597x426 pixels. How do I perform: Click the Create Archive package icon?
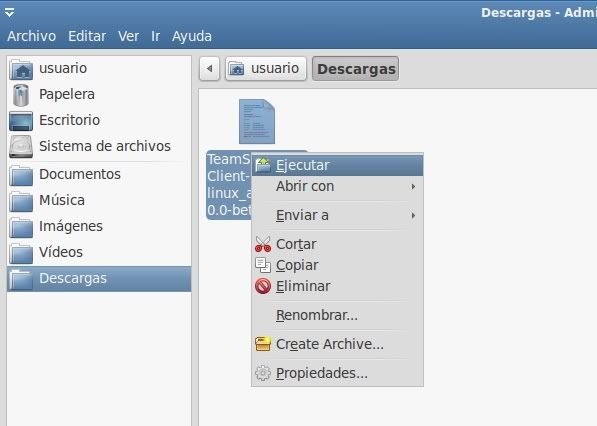[x=263, y=344]
